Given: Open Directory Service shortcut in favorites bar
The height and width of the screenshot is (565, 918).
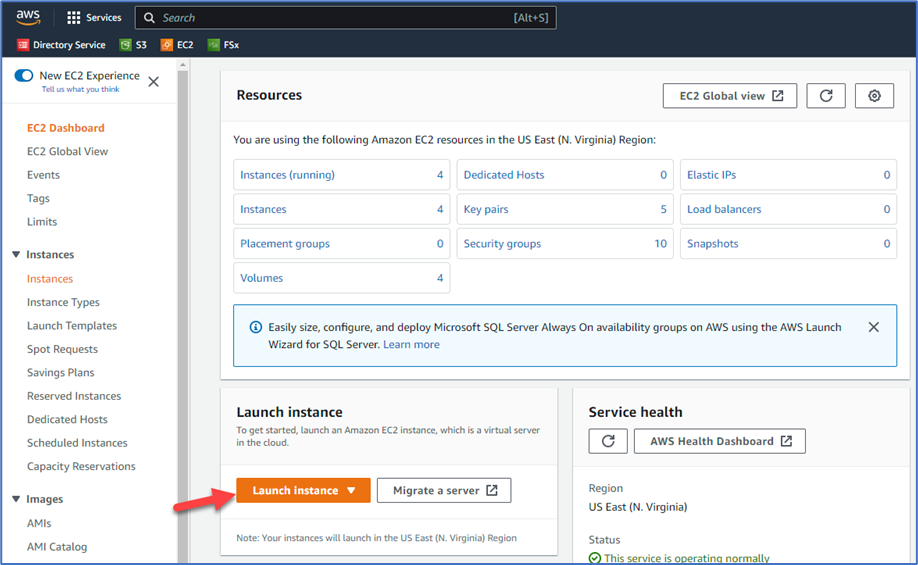Looking at the screenshot, I should pyautogui.click(x=61, y=45).
